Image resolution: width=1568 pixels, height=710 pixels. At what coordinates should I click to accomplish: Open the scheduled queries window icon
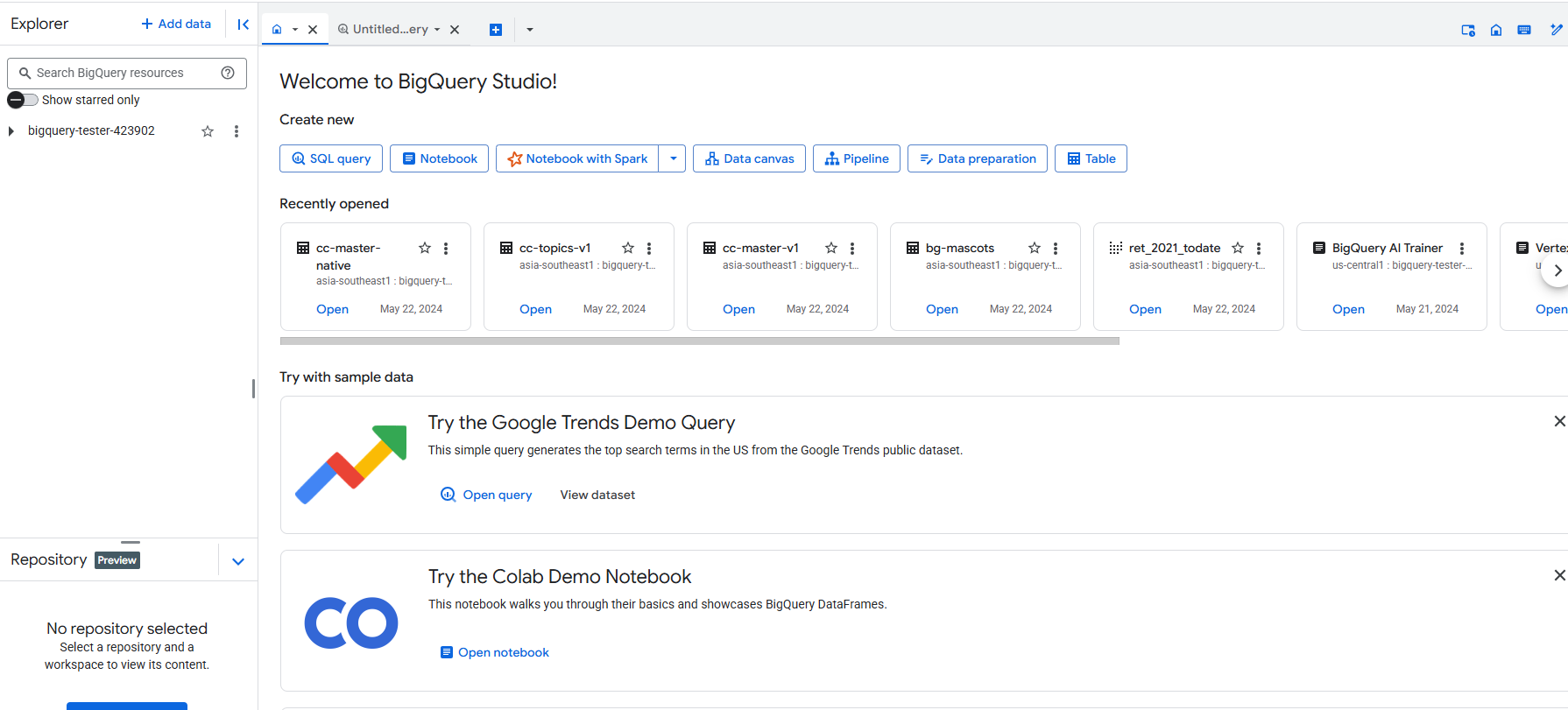click(1468, 30)
